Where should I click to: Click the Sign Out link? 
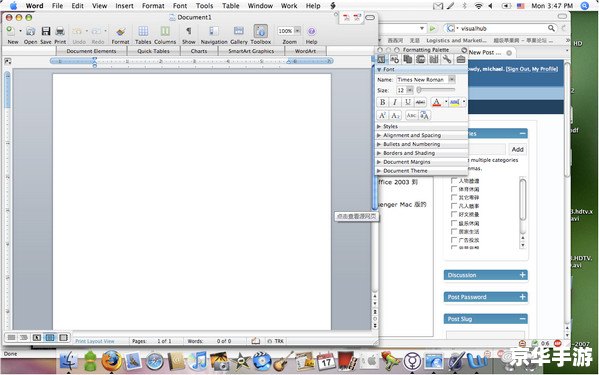tap(518, 69)
